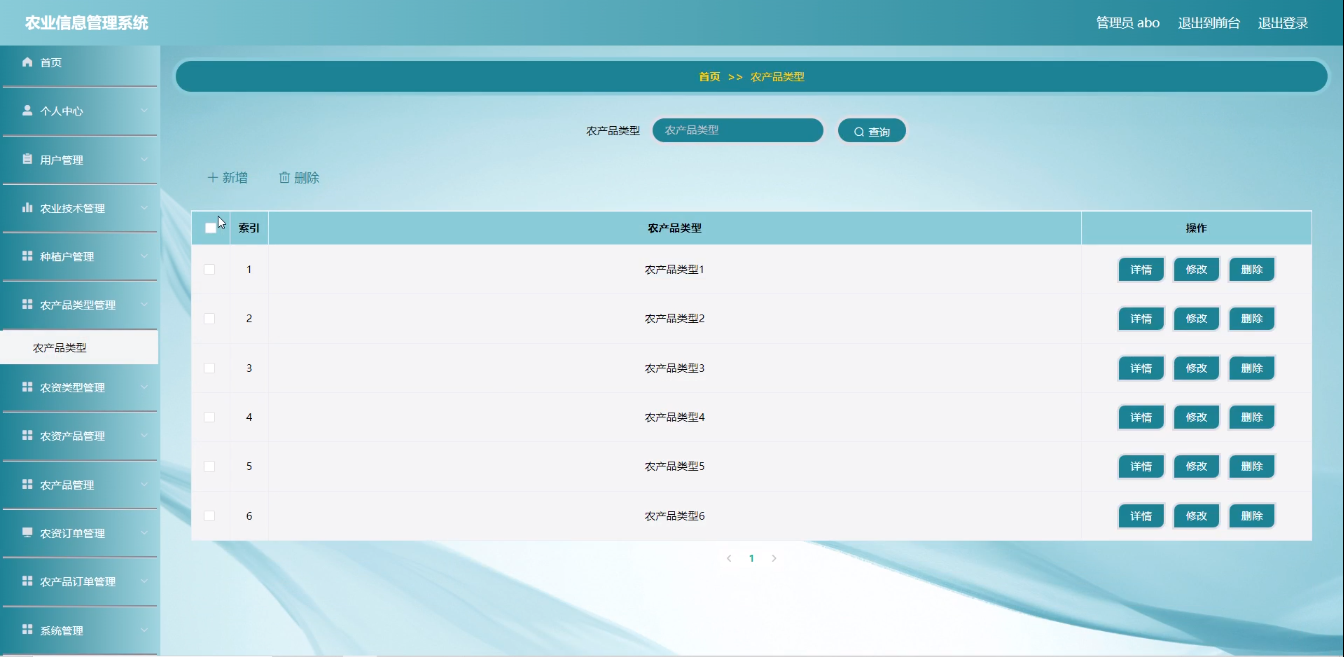This screenshot has width=1344, height=657.
Task: Expand the 农业技术管理 chevron
Action: coord(144,208)
